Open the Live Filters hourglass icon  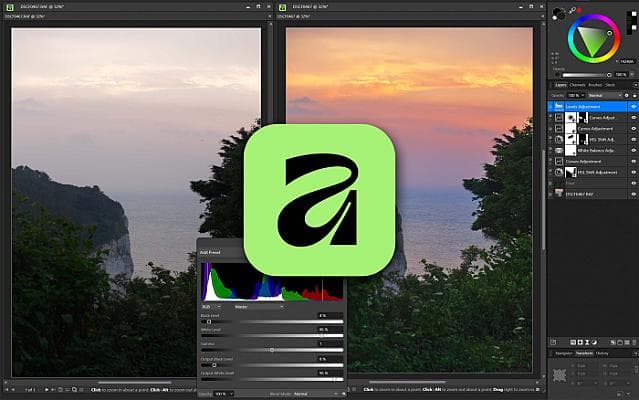coord(587,343)
